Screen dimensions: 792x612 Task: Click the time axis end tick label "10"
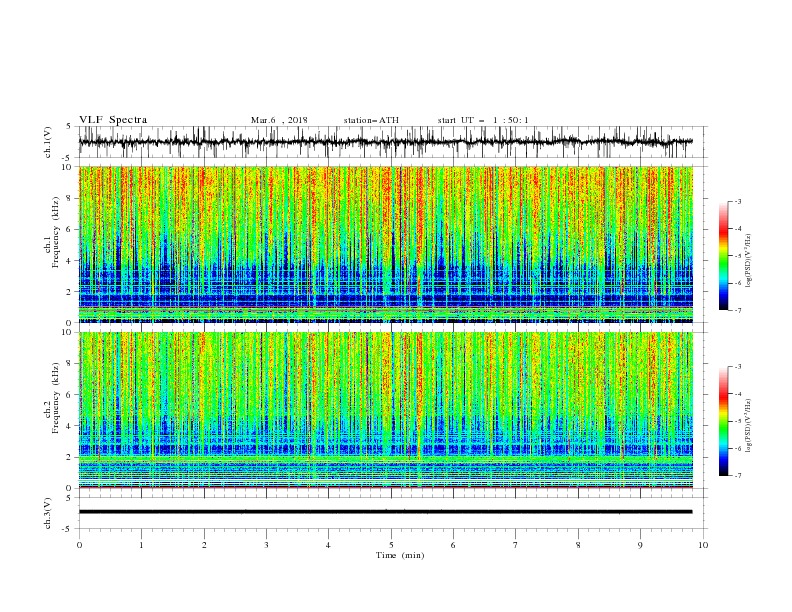coord(703,545)
